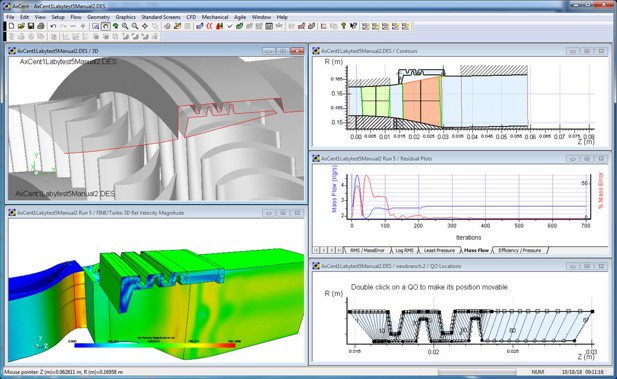Click the Redo arrow icon
617x379 pixels.
pyautogui.click(x=63, y=26)
